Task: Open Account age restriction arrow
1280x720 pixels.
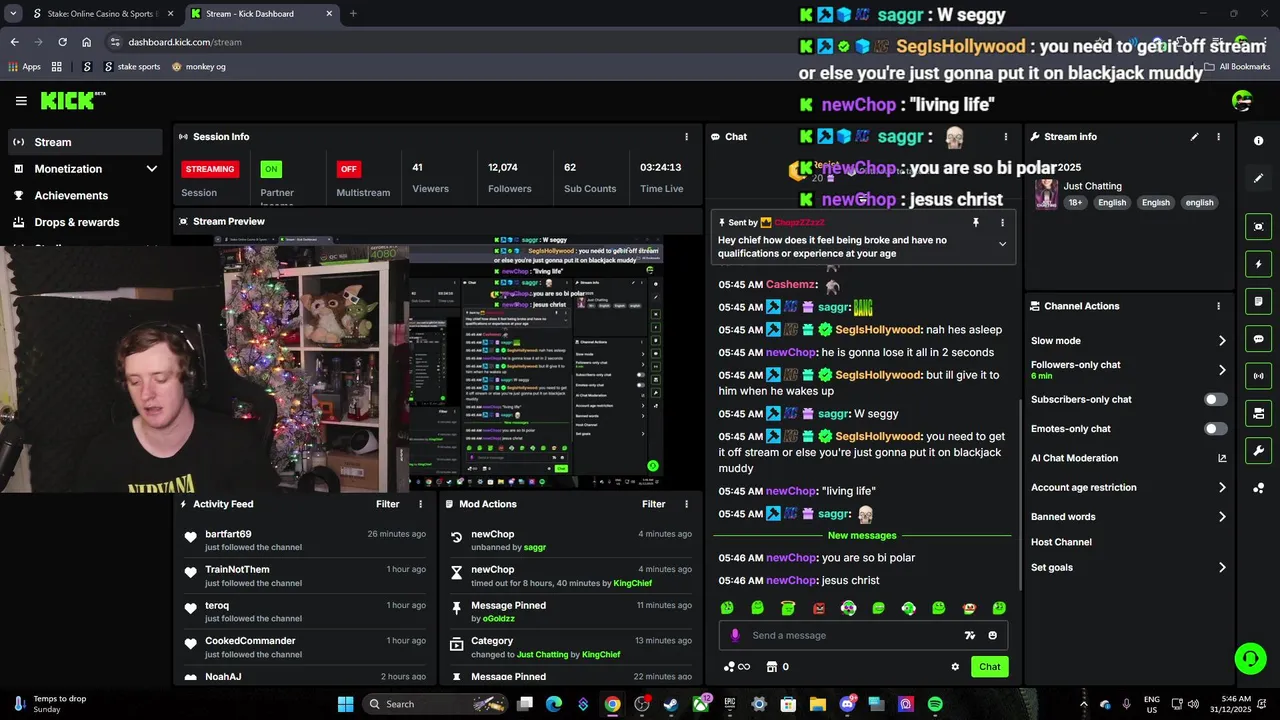Action: [1222, 488]
